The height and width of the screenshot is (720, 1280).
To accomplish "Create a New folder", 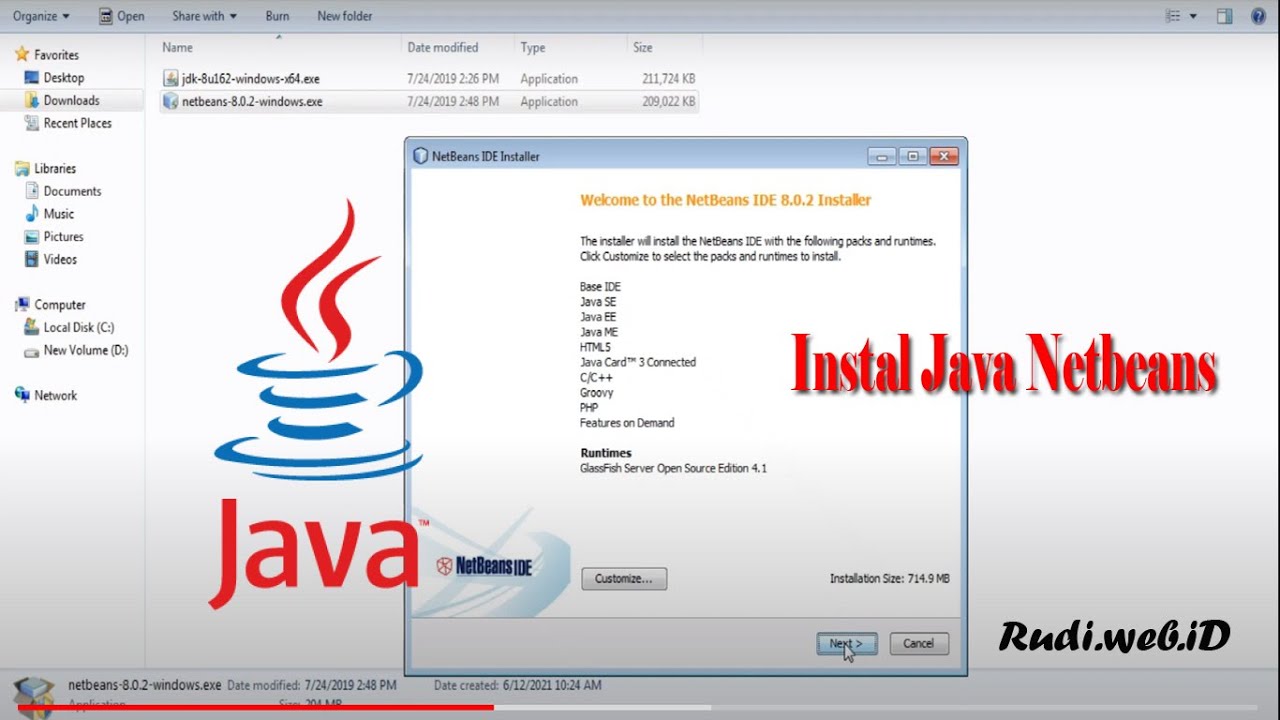I will [x=344, y=16].
